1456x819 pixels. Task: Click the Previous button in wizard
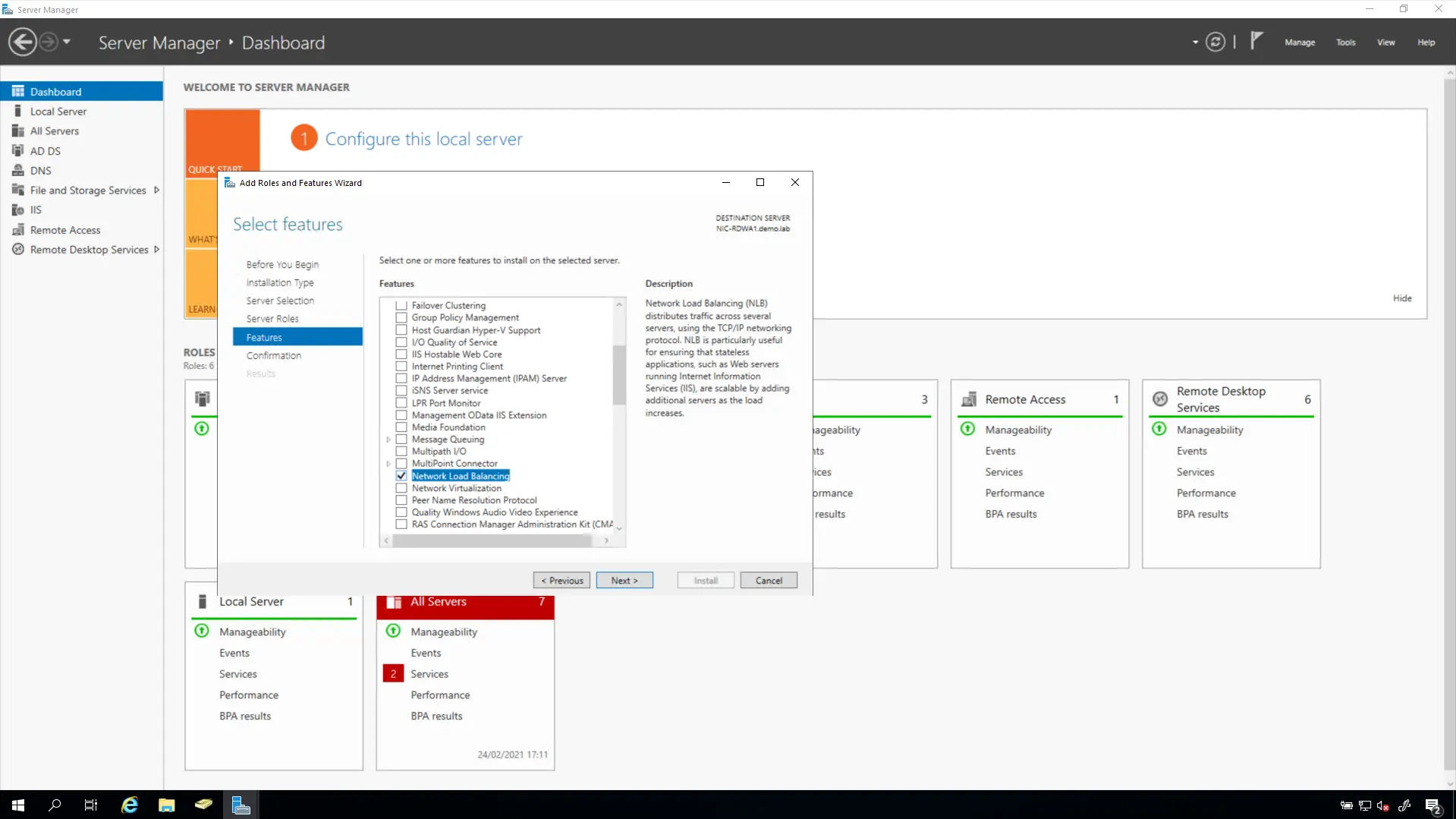pos(561,580)
